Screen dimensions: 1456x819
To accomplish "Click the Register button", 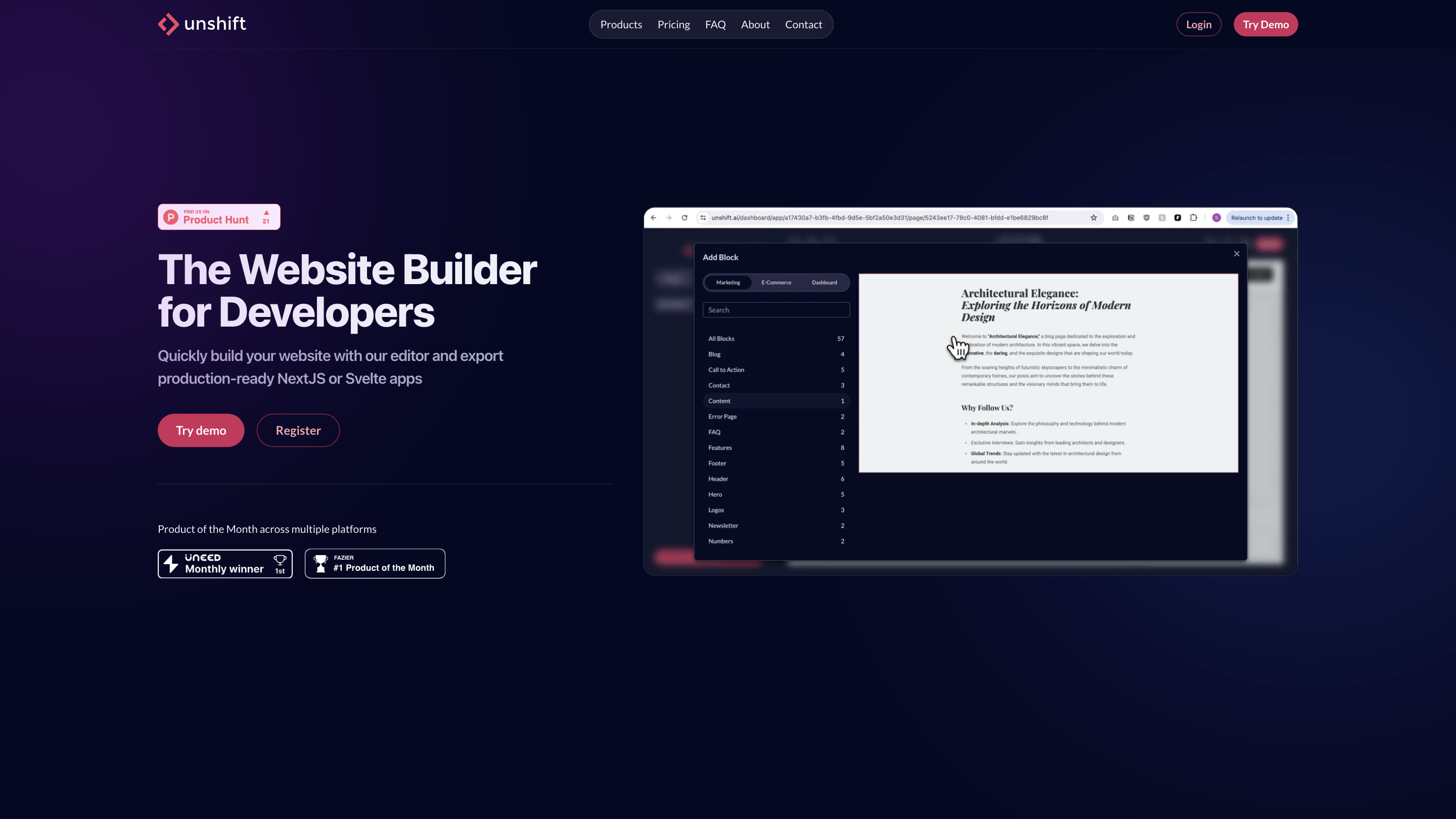I will [298, 430].
